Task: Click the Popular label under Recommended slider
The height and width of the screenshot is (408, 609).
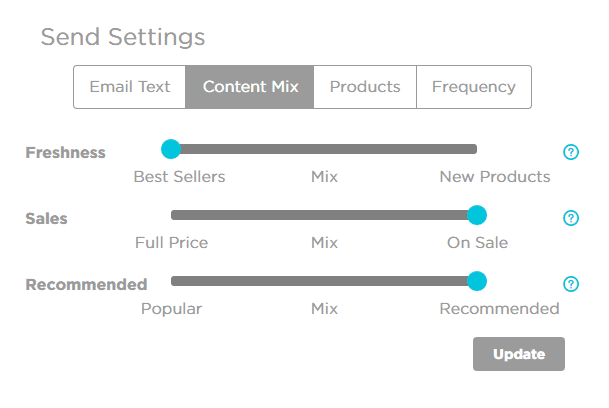Action: 171,309
